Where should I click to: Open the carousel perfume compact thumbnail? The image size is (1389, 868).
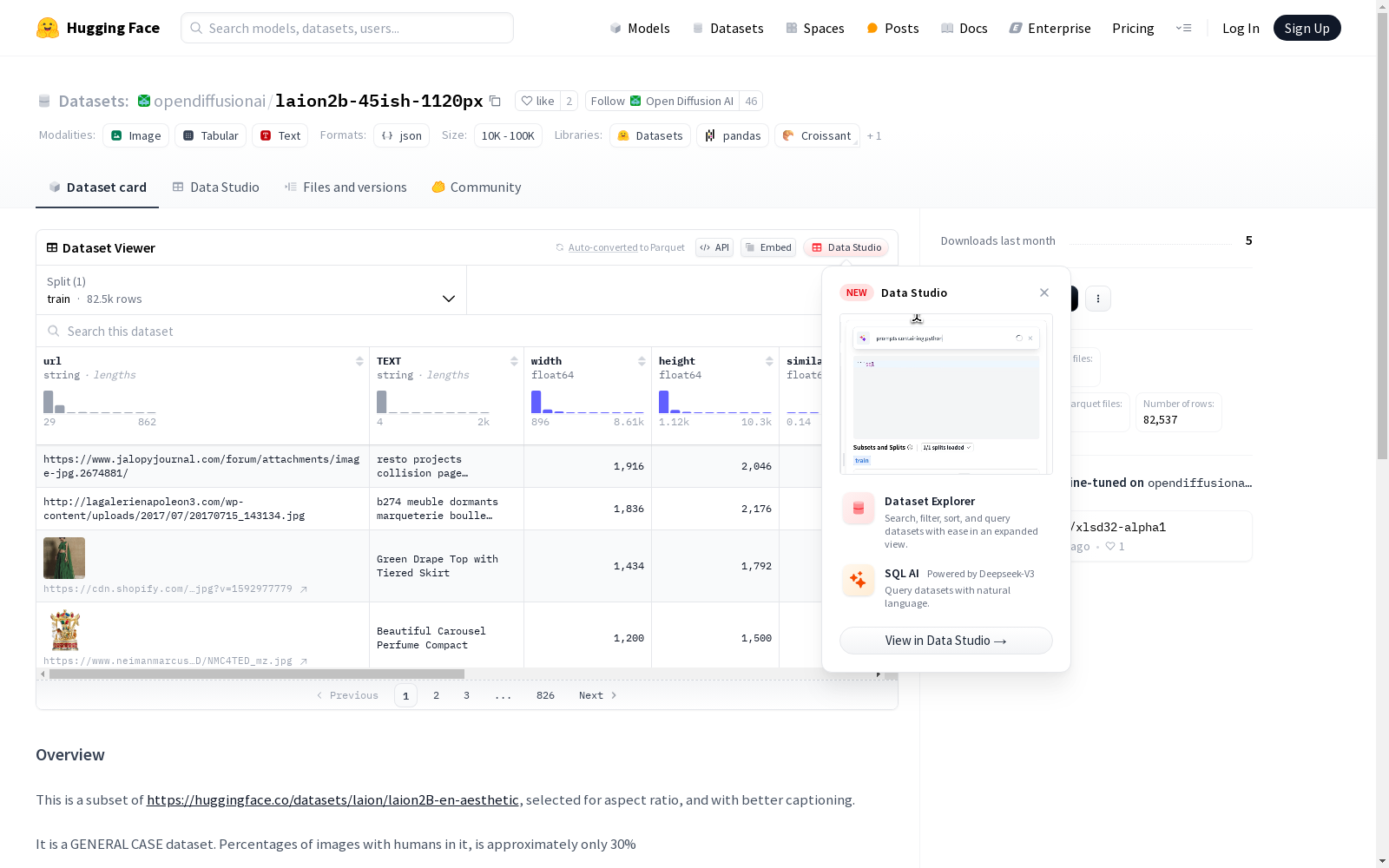pos(64,630)
